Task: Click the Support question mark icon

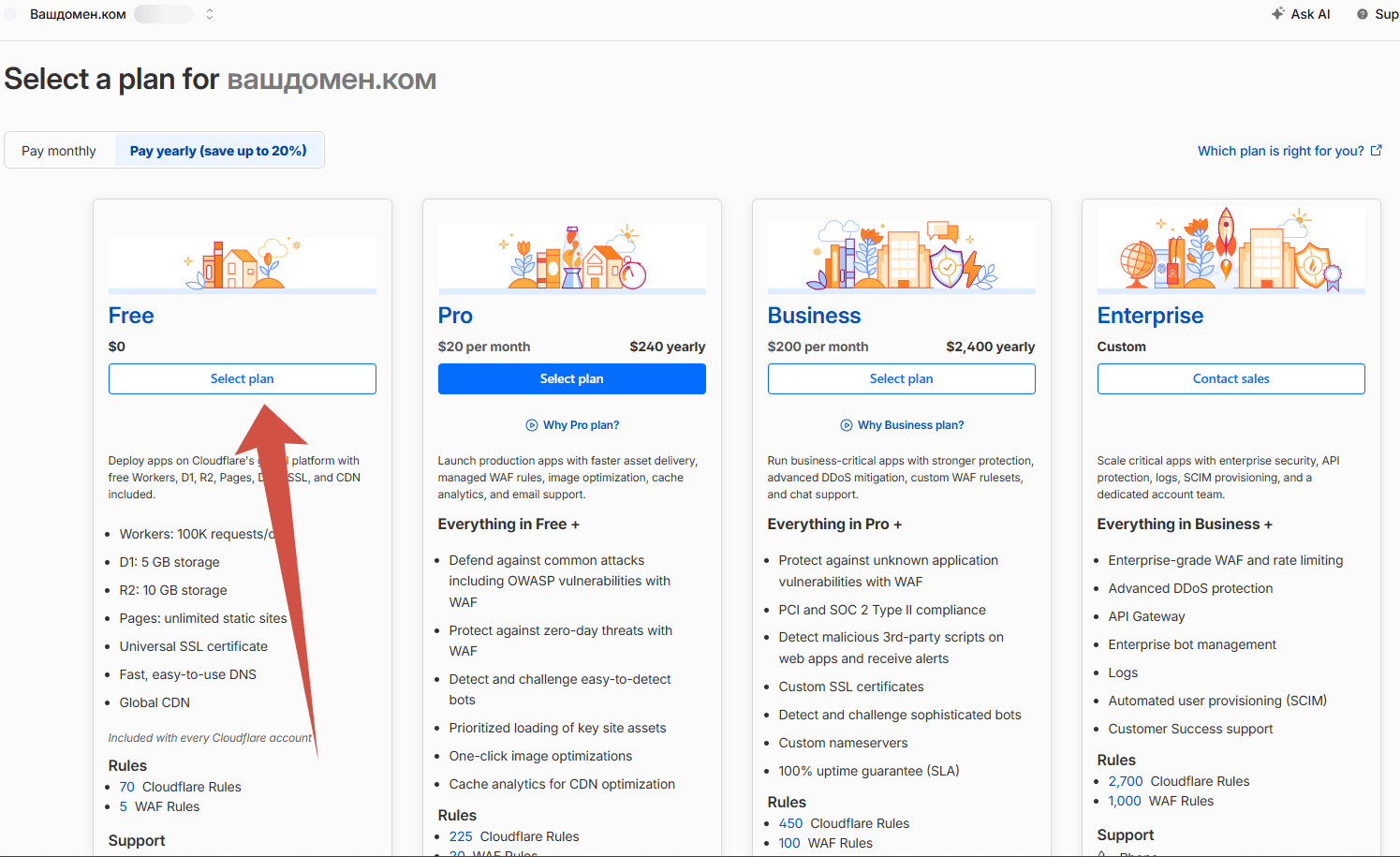Action: point(1363,14)
